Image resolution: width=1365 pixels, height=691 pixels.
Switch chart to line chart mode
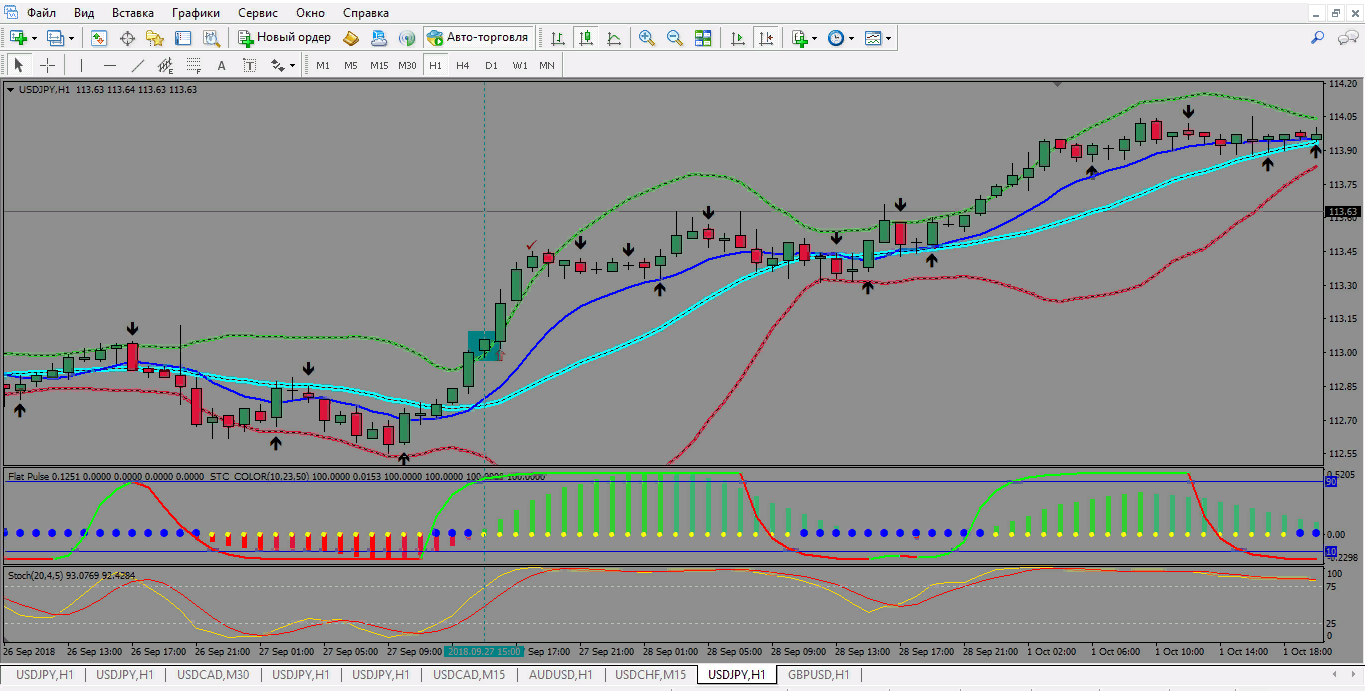pos(614,38)
